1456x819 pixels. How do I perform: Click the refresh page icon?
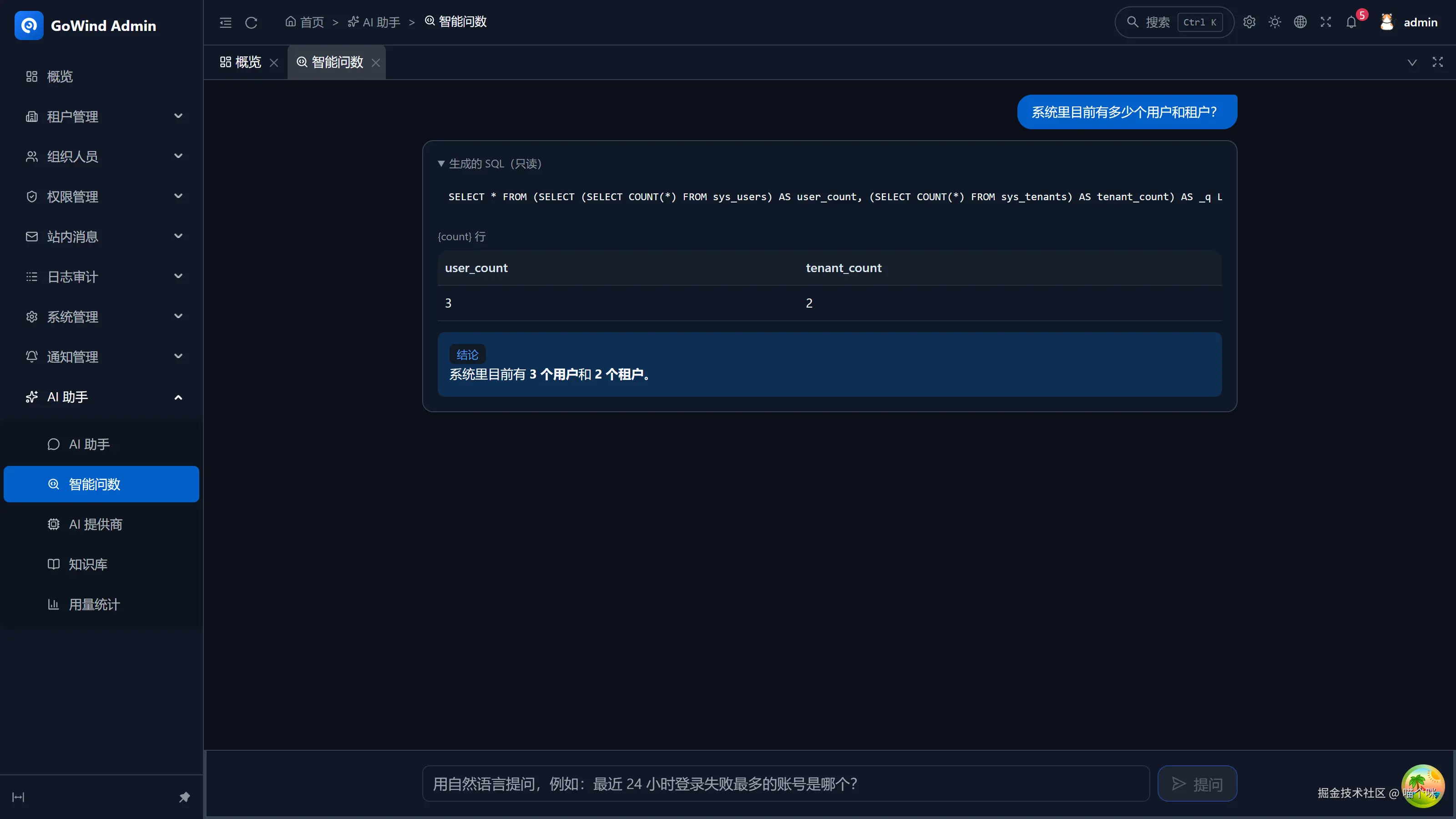click(252, 22)
